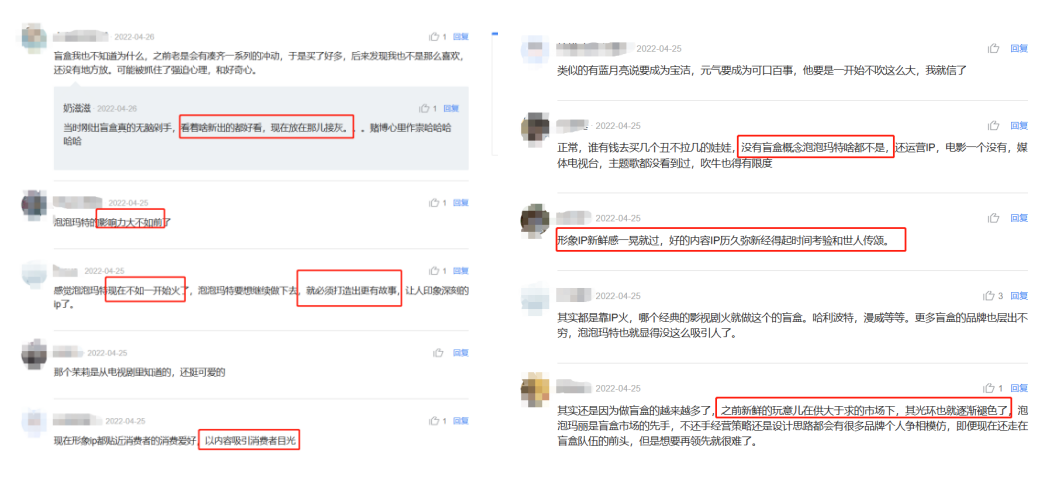The width and height of the screenshot is (1053, 482).
Task: Reply to the comment mentioning 哈利波特，漫威
Action: 1019,295
